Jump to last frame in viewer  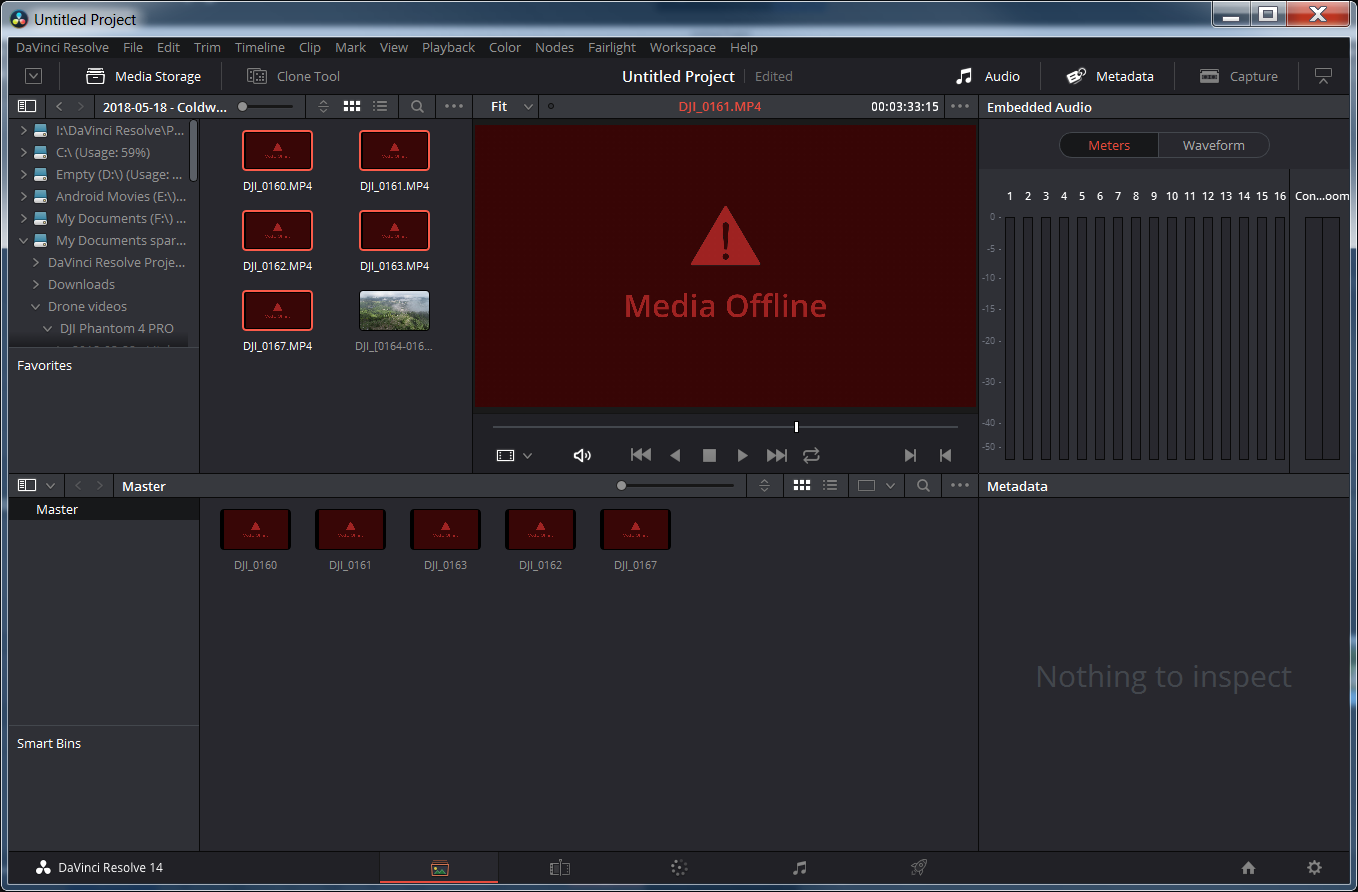click(777, 455)
